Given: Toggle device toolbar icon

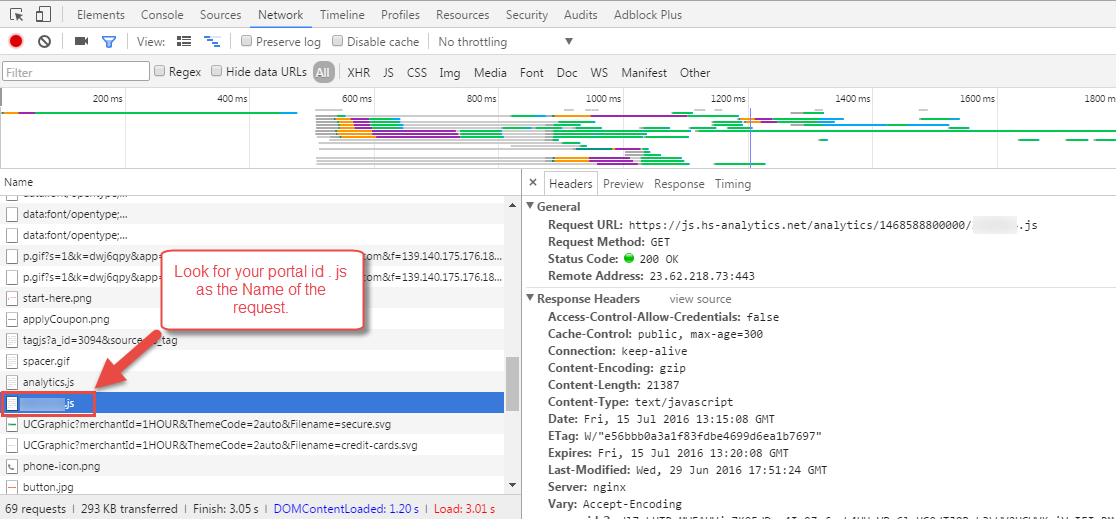Looking at the screenshot, I should pos(43,14).
